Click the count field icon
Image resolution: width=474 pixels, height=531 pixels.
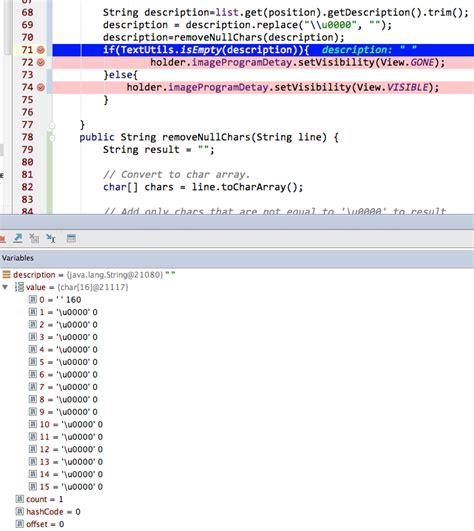tap(20, 499)
